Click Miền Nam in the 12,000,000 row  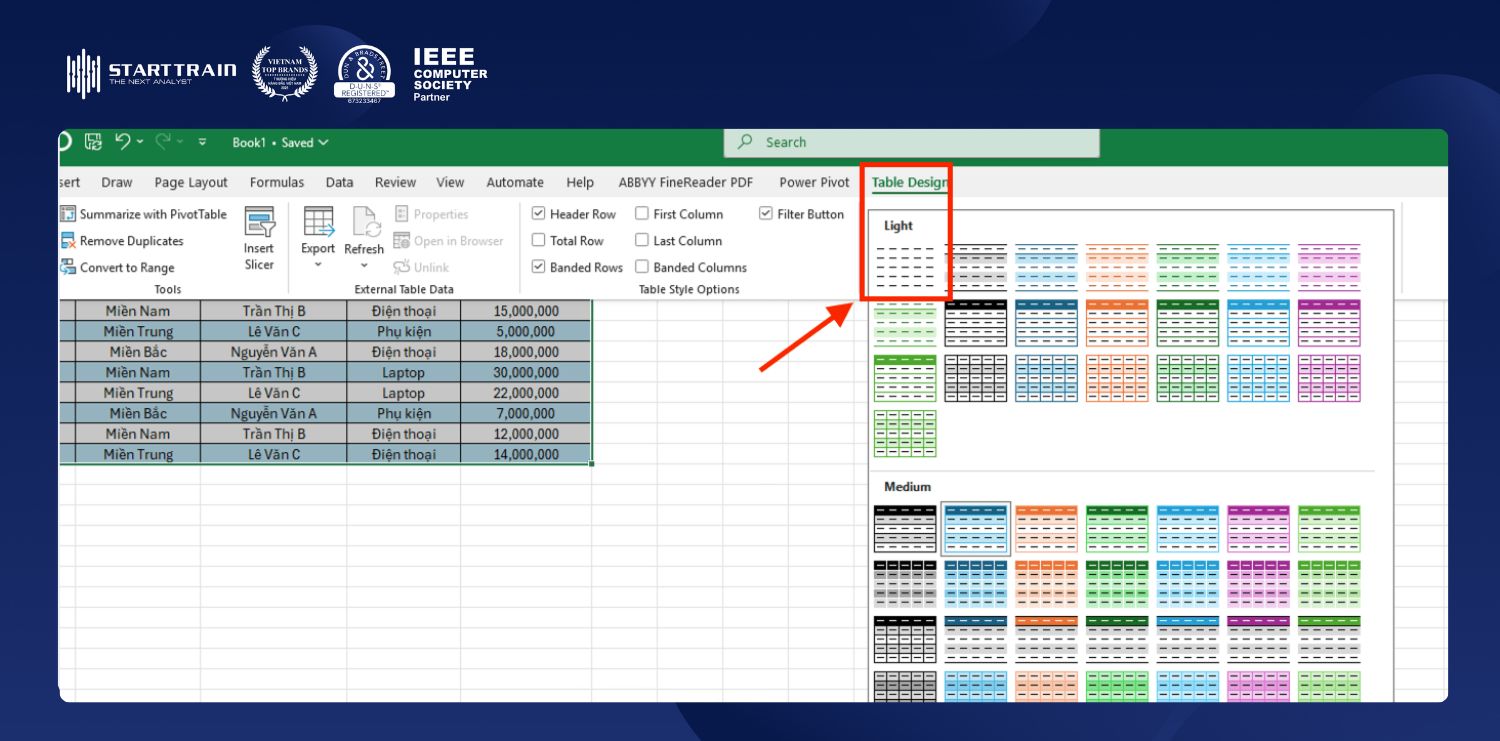137,434
